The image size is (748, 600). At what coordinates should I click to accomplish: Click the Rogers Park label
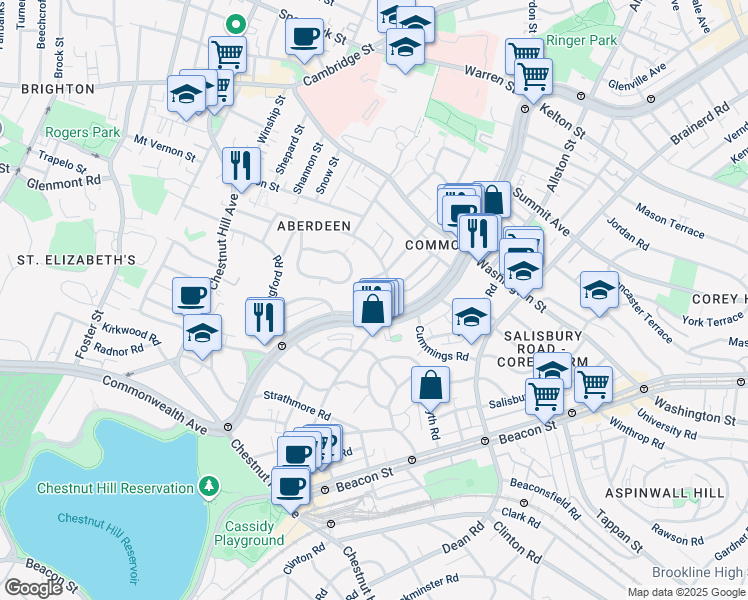(x=83, y=132)
